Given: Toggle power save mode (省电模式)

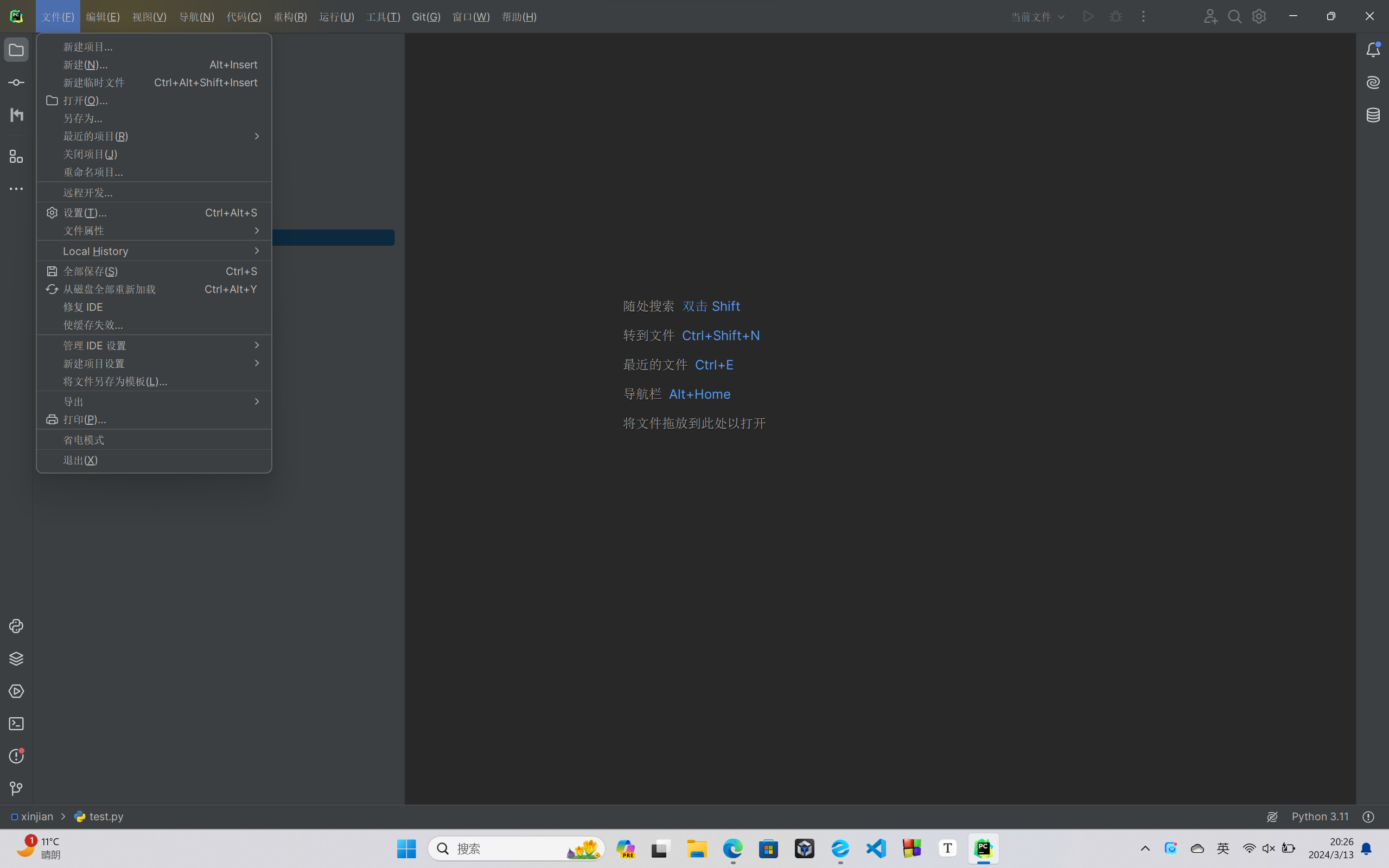Looking at the screenshot, I should click(84, 440).
